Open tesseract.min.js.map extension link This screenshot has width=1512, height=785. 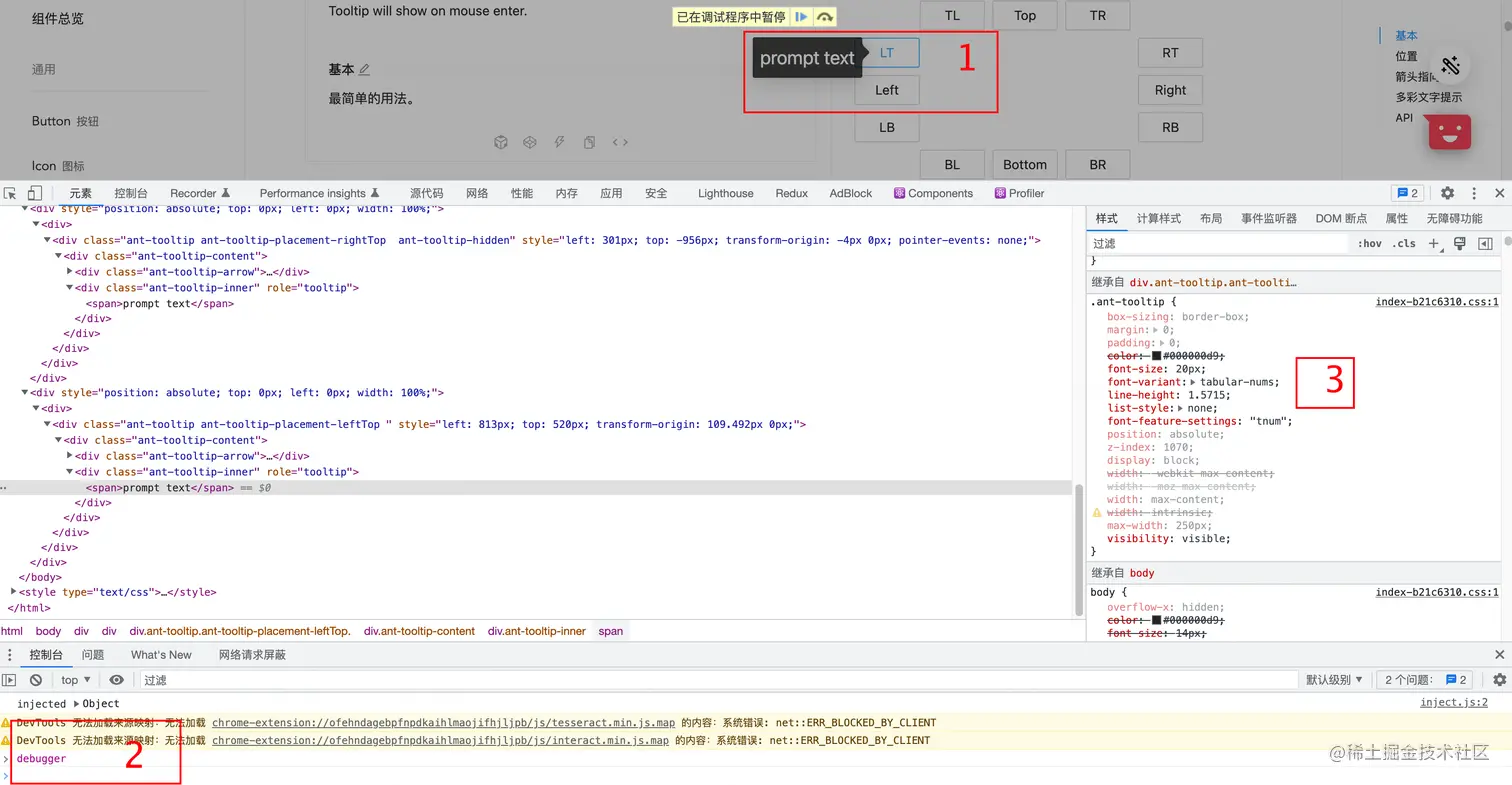(x=441, y=723)
